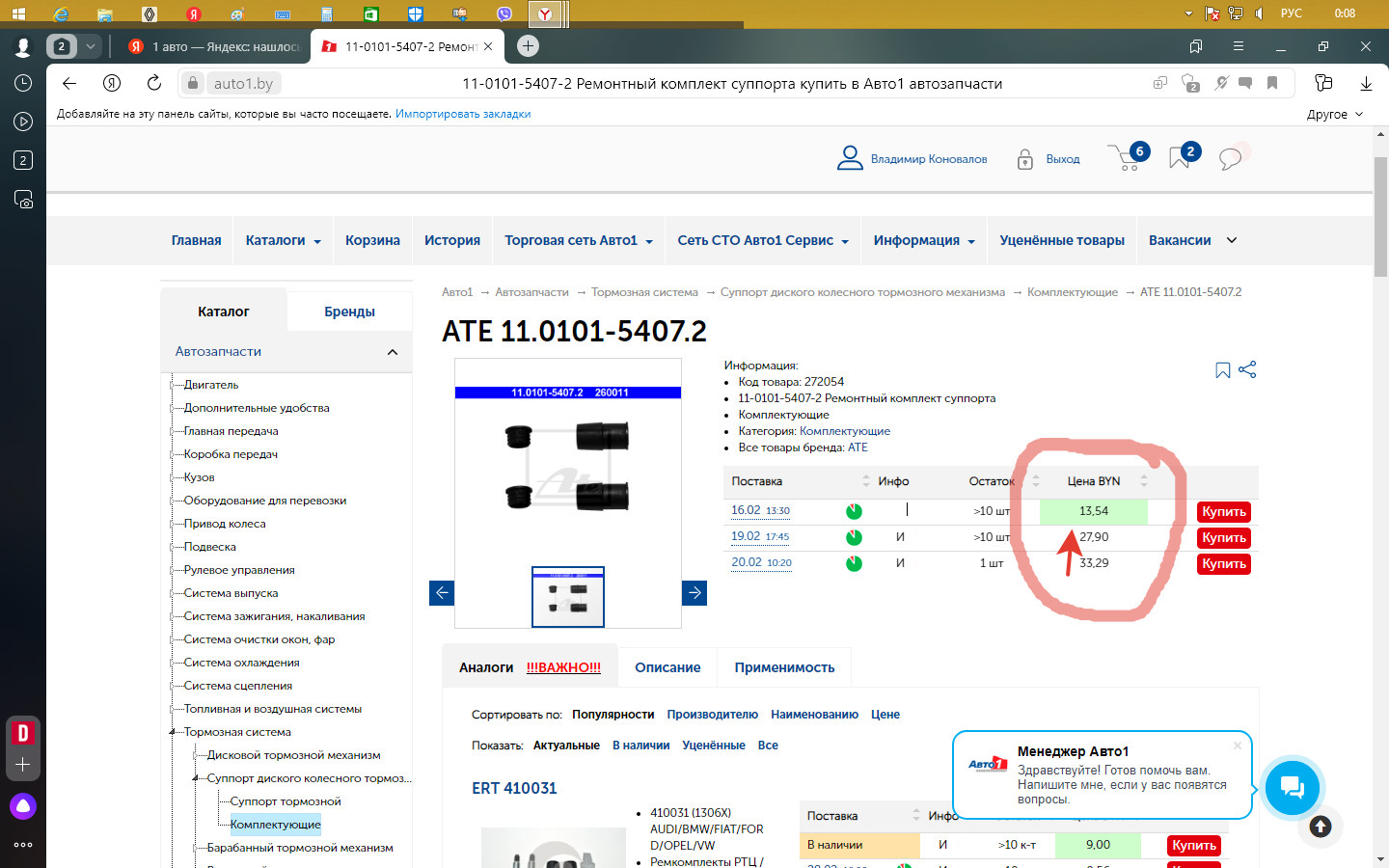Bookmark this product using the flag icon
1389x868 pixels.
click(1222, 370)
